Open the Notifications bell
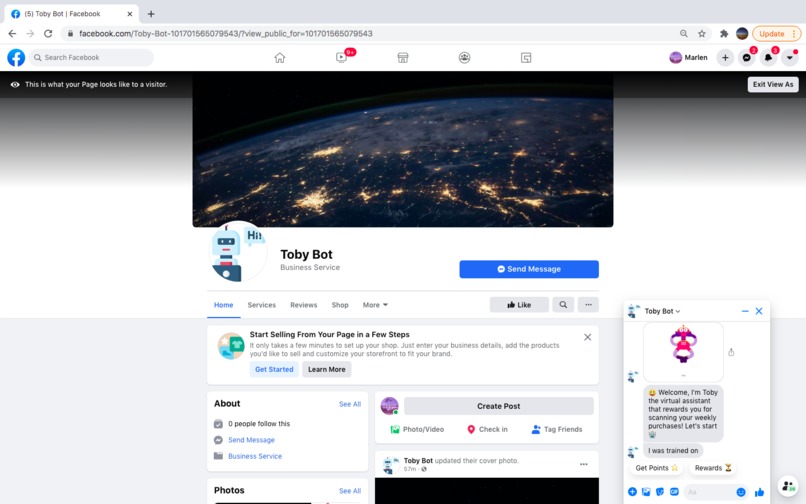This screenshot has width=806, height=504. click(x=768, y=58)
